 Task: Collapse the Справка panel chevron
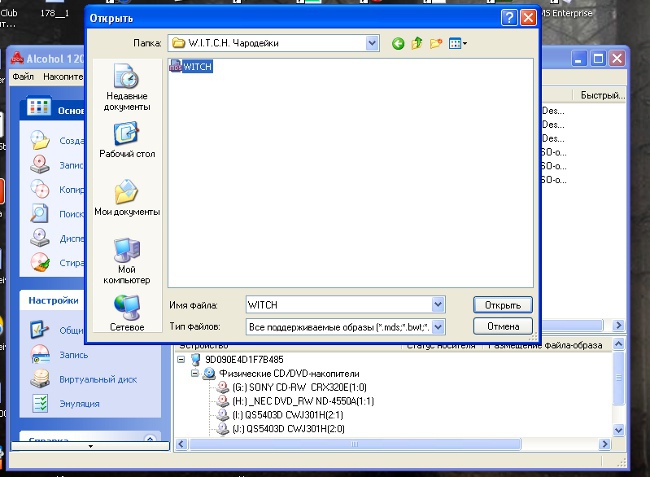[150, 438]
